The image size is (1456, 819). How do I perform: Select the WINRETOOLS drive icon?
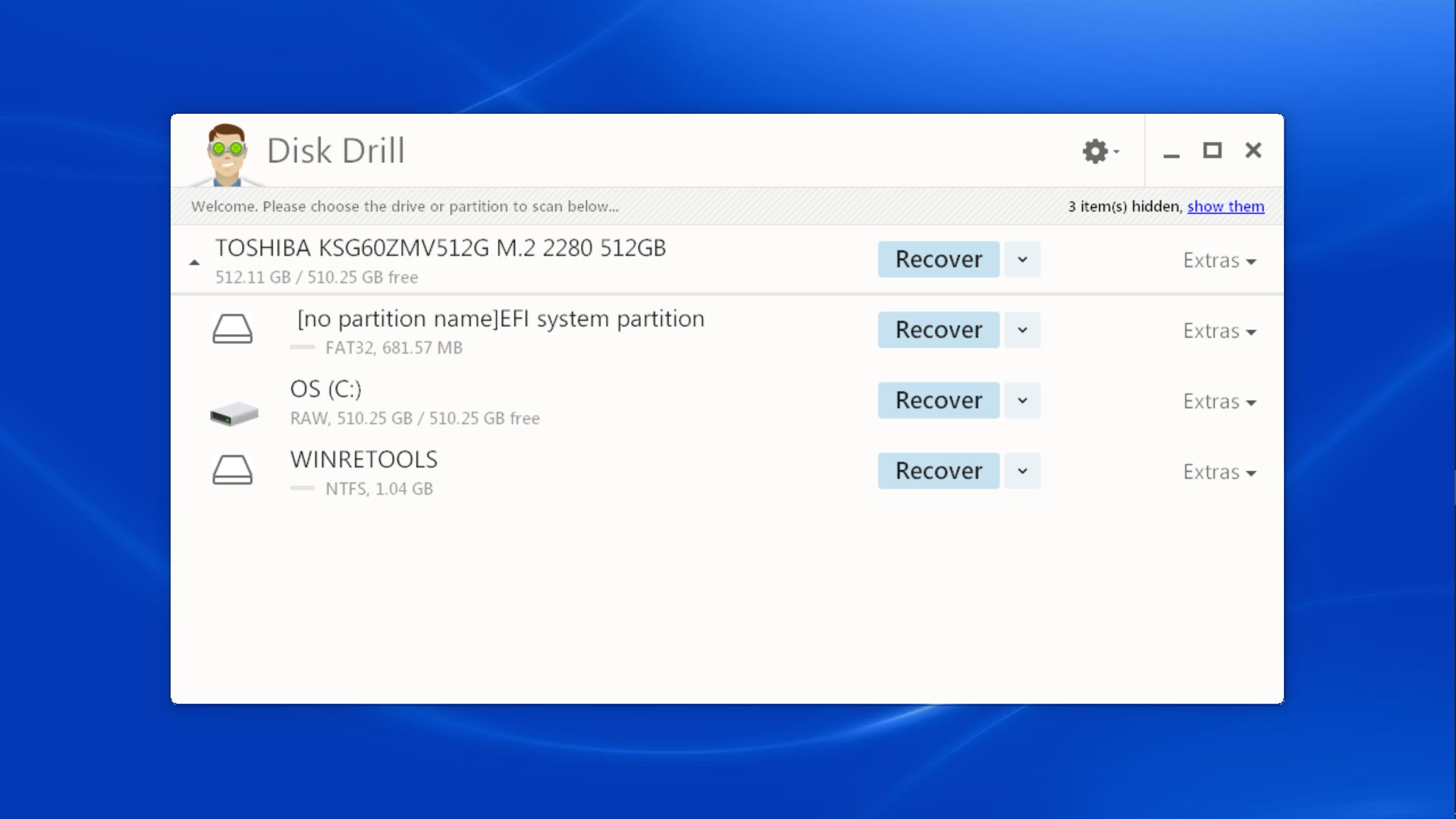click(x=232, y=470)
